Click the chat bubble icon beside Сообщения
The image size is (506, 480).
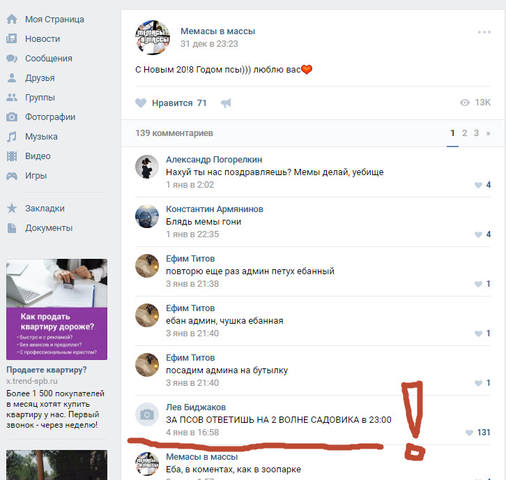coord(12,58)
